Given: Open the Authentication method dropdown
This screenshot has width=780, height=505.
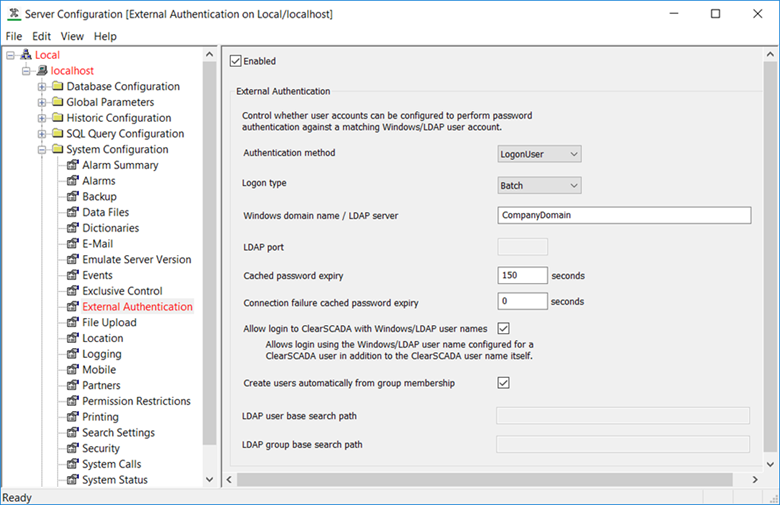Looking at the screenshot, I should (x=539, y=154).
